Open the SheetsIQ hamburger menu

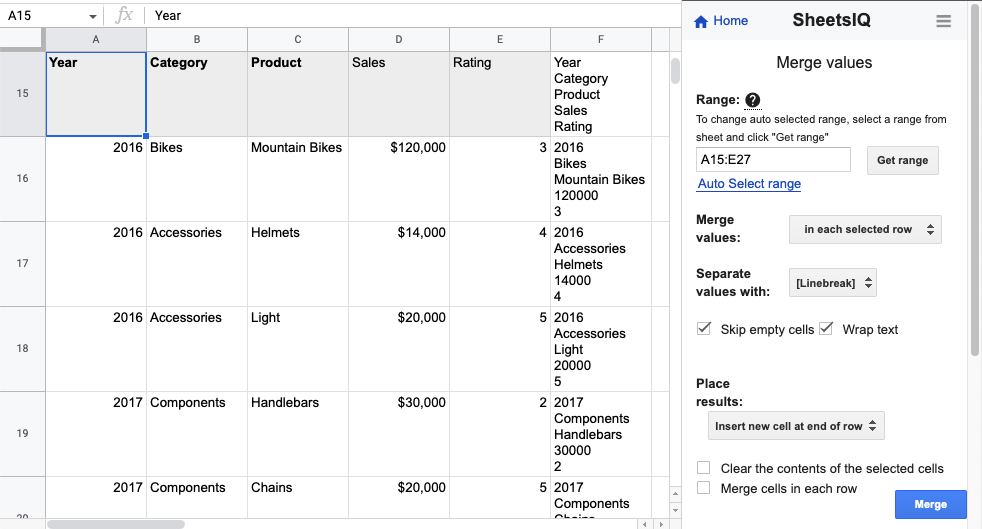pyautogui.click(x=943, y=21)
